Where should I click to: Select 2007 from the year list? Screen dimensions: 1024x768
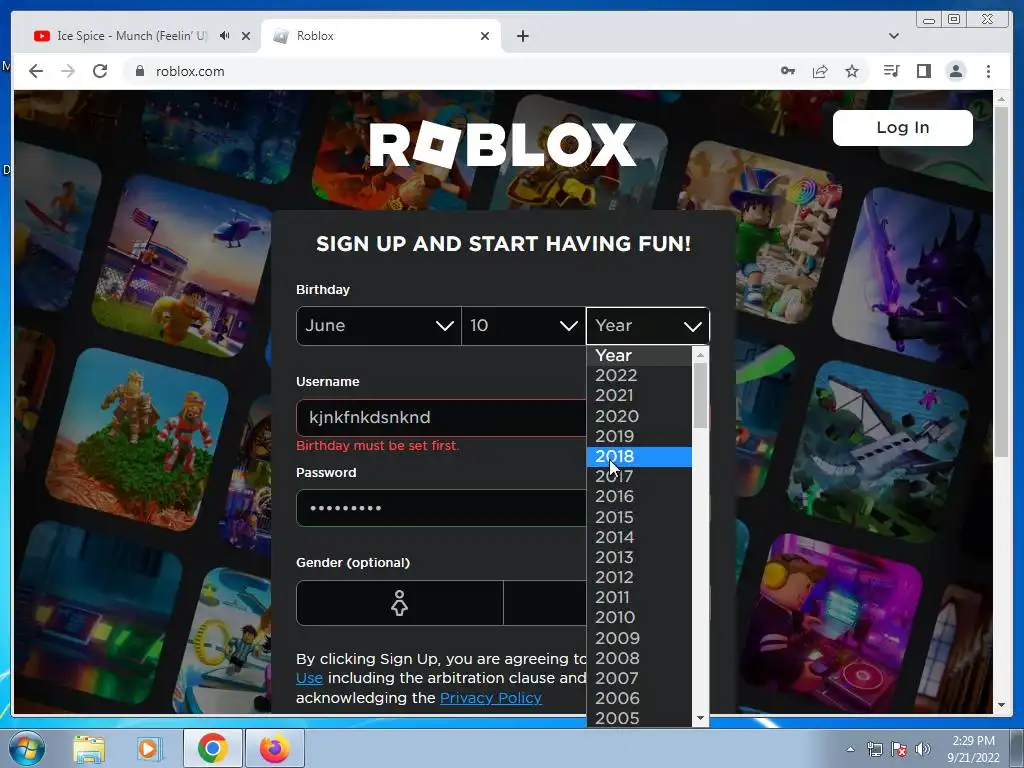[639, 679]
